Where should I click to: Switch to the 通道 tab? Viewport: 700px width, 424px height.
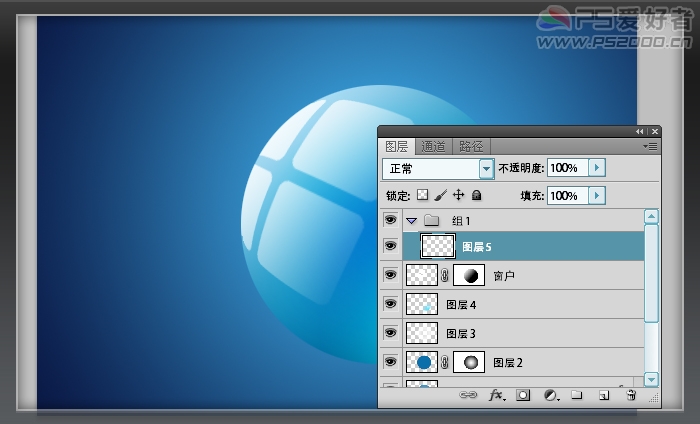[433, 146]
